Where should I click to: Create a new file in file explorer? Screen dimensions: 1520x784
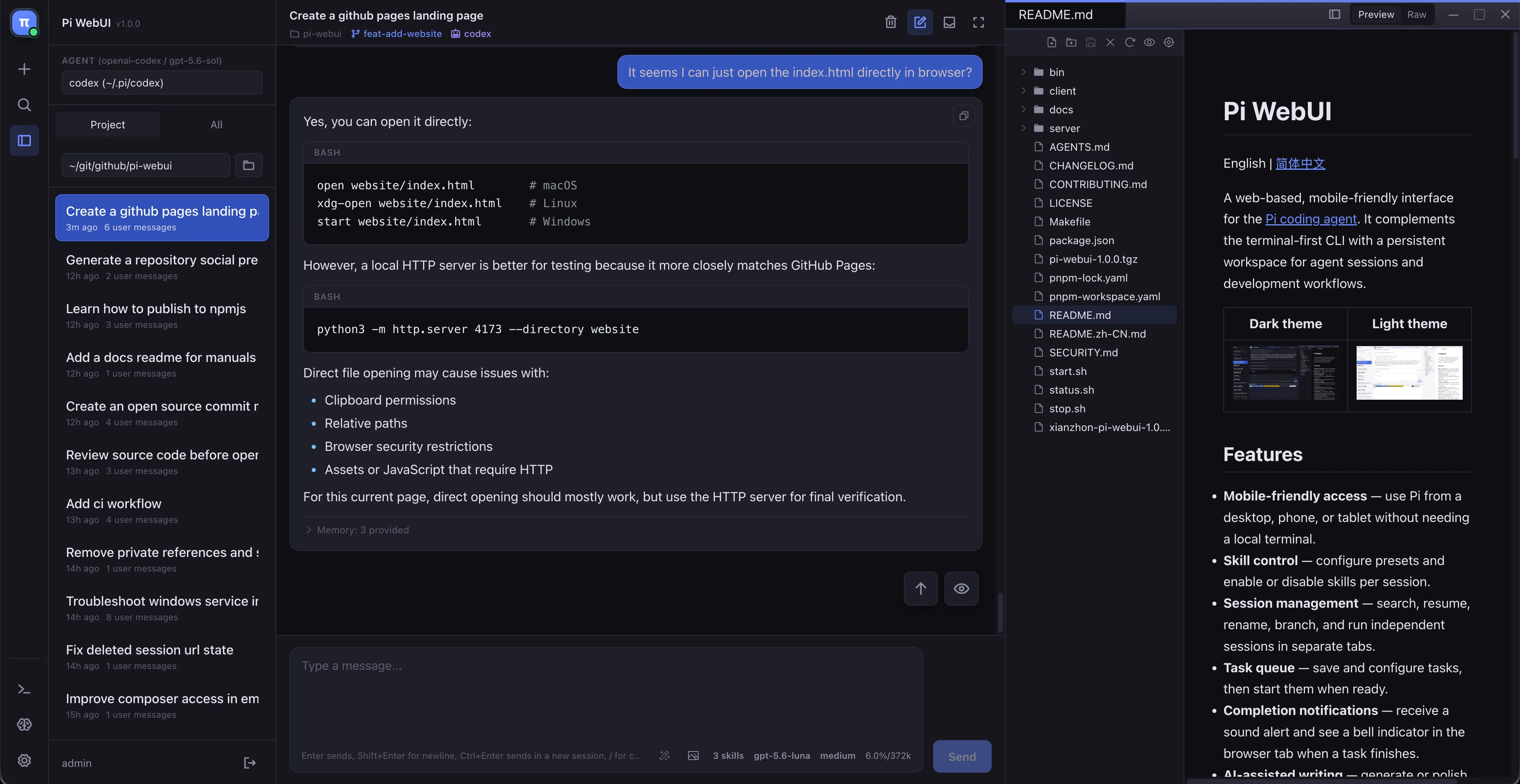coord(1051,43)
